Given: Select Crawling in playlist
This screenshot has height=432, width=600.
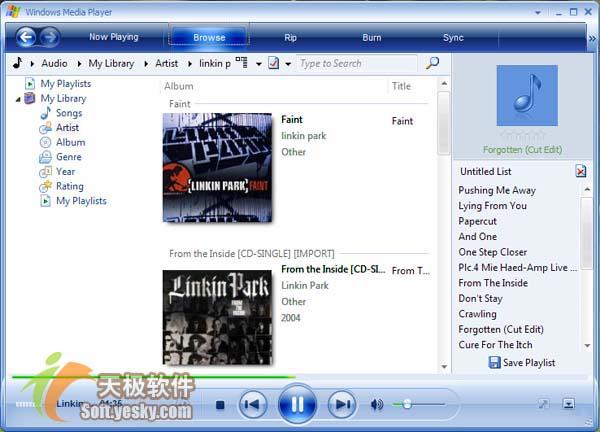Looking at the screenshot, I should tap(477, 314).
